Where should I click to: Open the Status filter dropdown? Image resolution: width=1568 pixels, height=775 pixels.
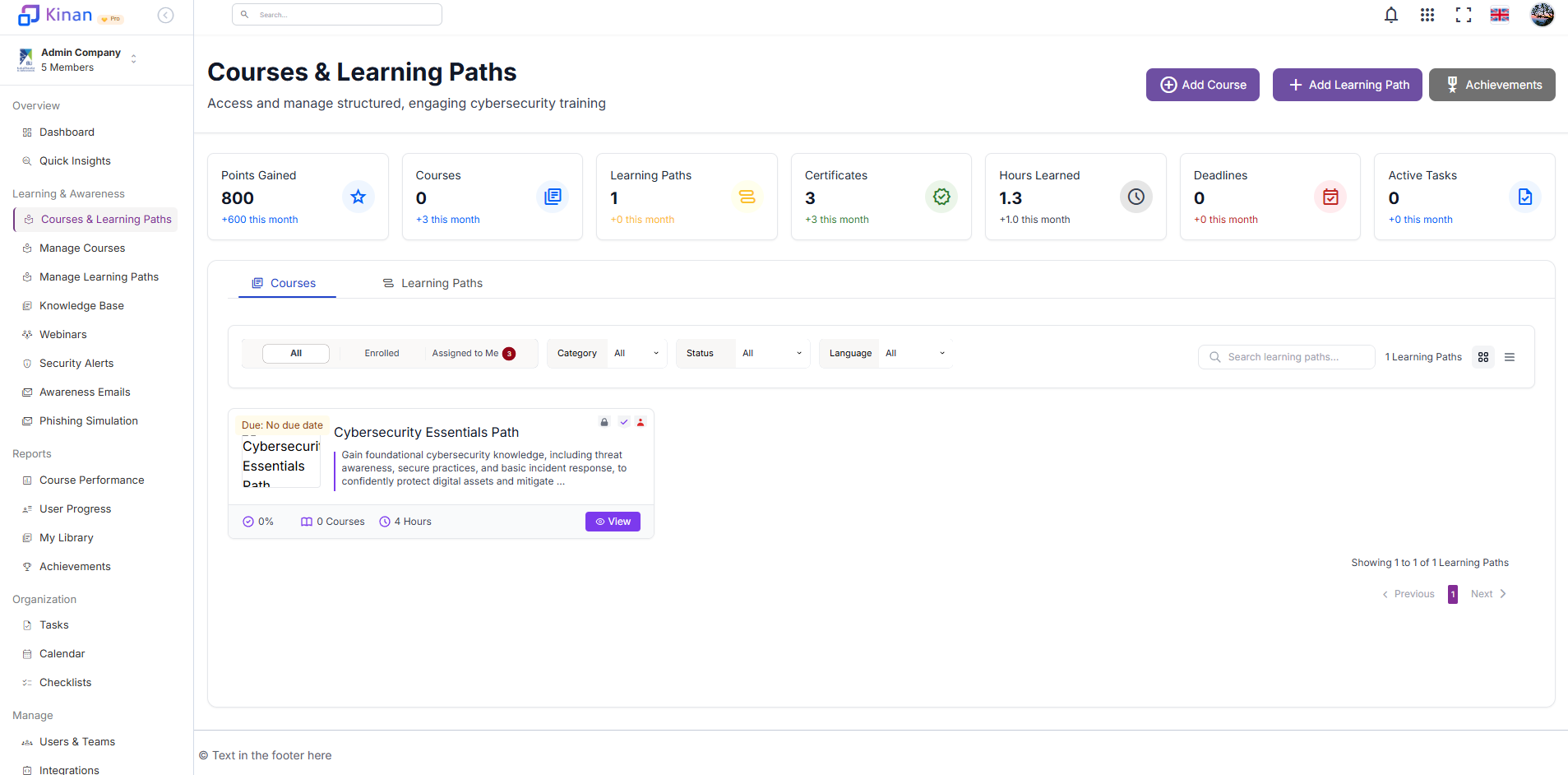770,353
